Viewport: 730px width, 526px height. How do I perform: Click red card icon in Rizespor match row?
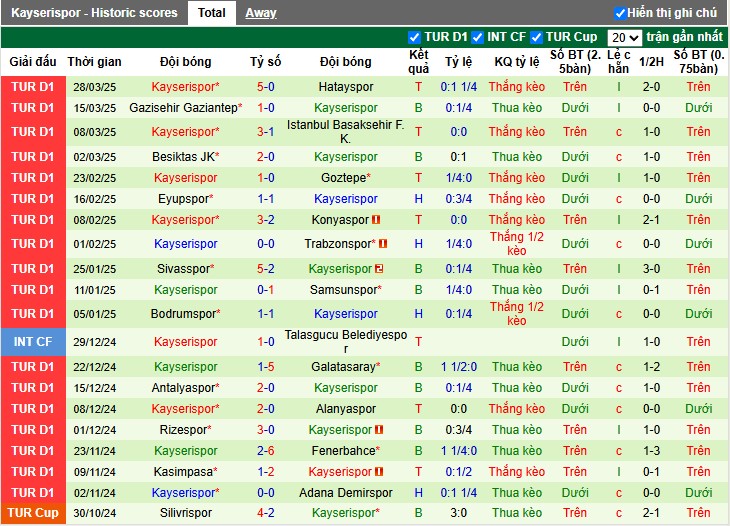(x=379, y=430)
